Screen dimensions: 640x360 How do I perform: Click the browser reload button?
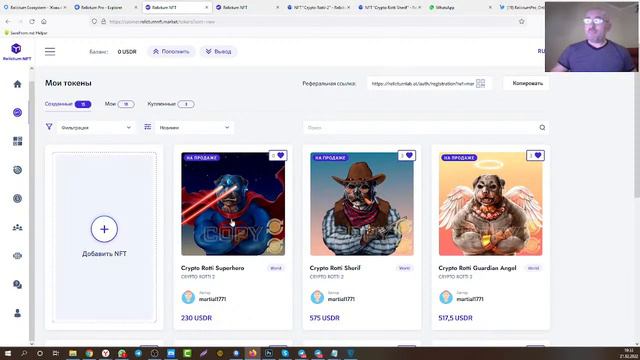[x=32, y=21]
